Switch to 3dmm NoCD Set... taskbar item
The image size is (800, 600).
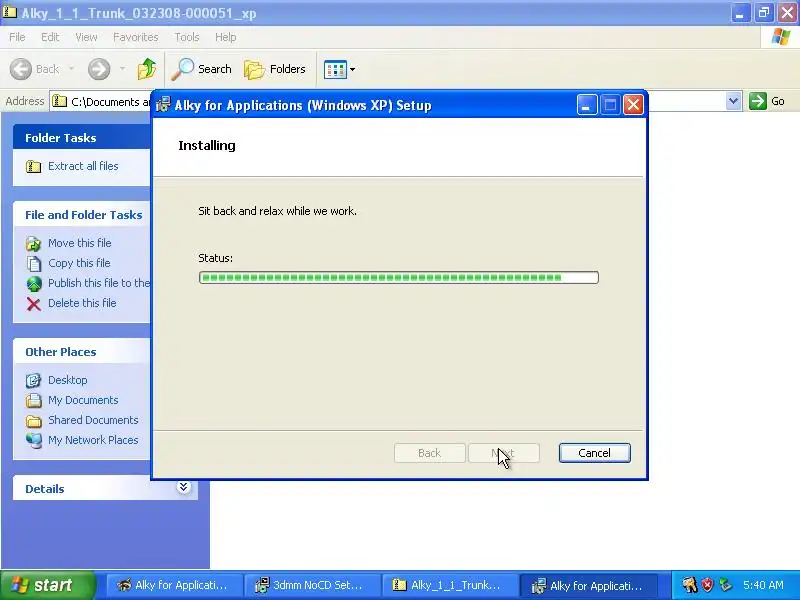point(312,585)
